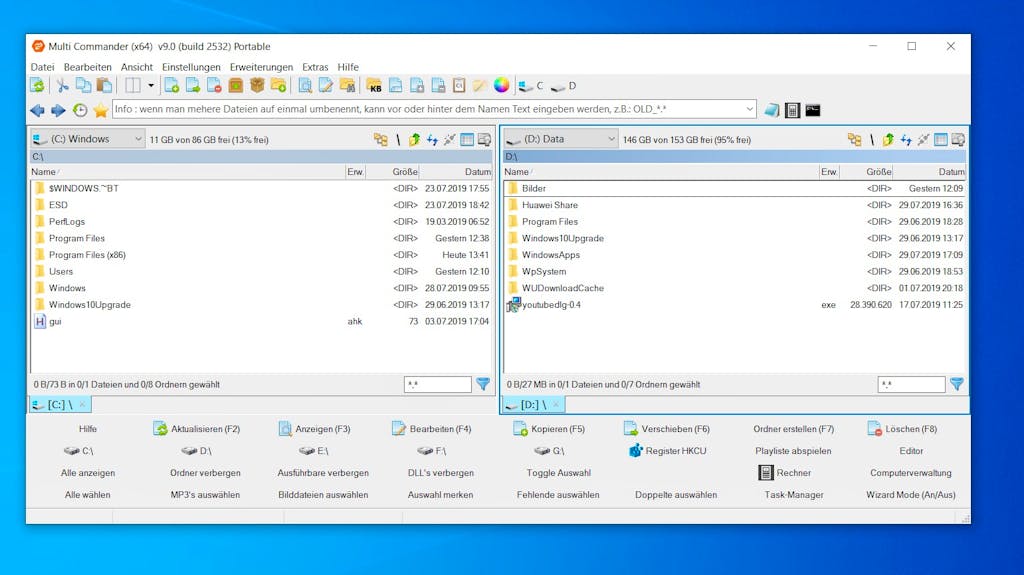The image size is (1024, 575).
Task: Click the find files binoculars icon
Action: coord(347,86)
